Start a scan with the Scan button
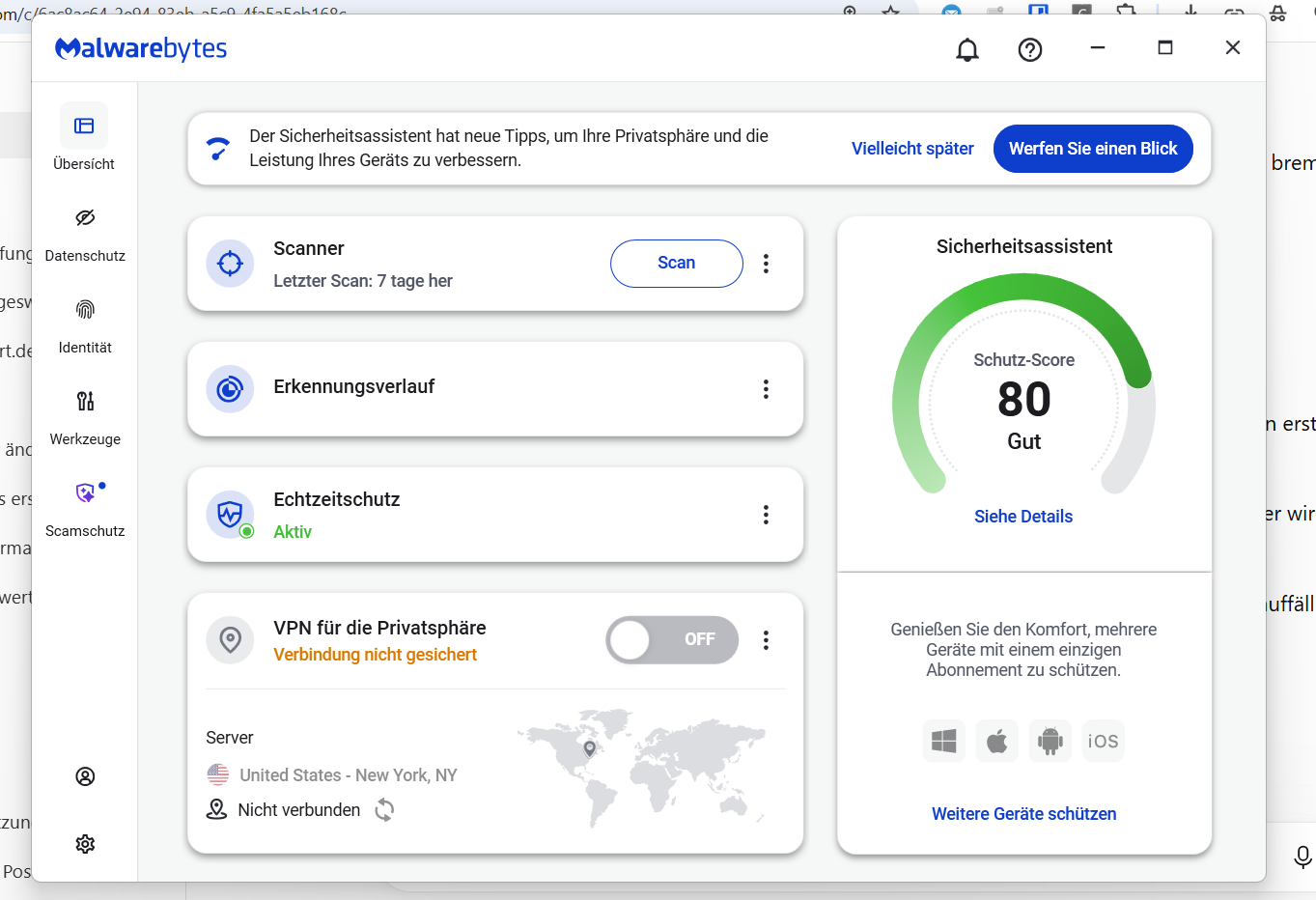 pyautogui.click(x=677, y=264)
